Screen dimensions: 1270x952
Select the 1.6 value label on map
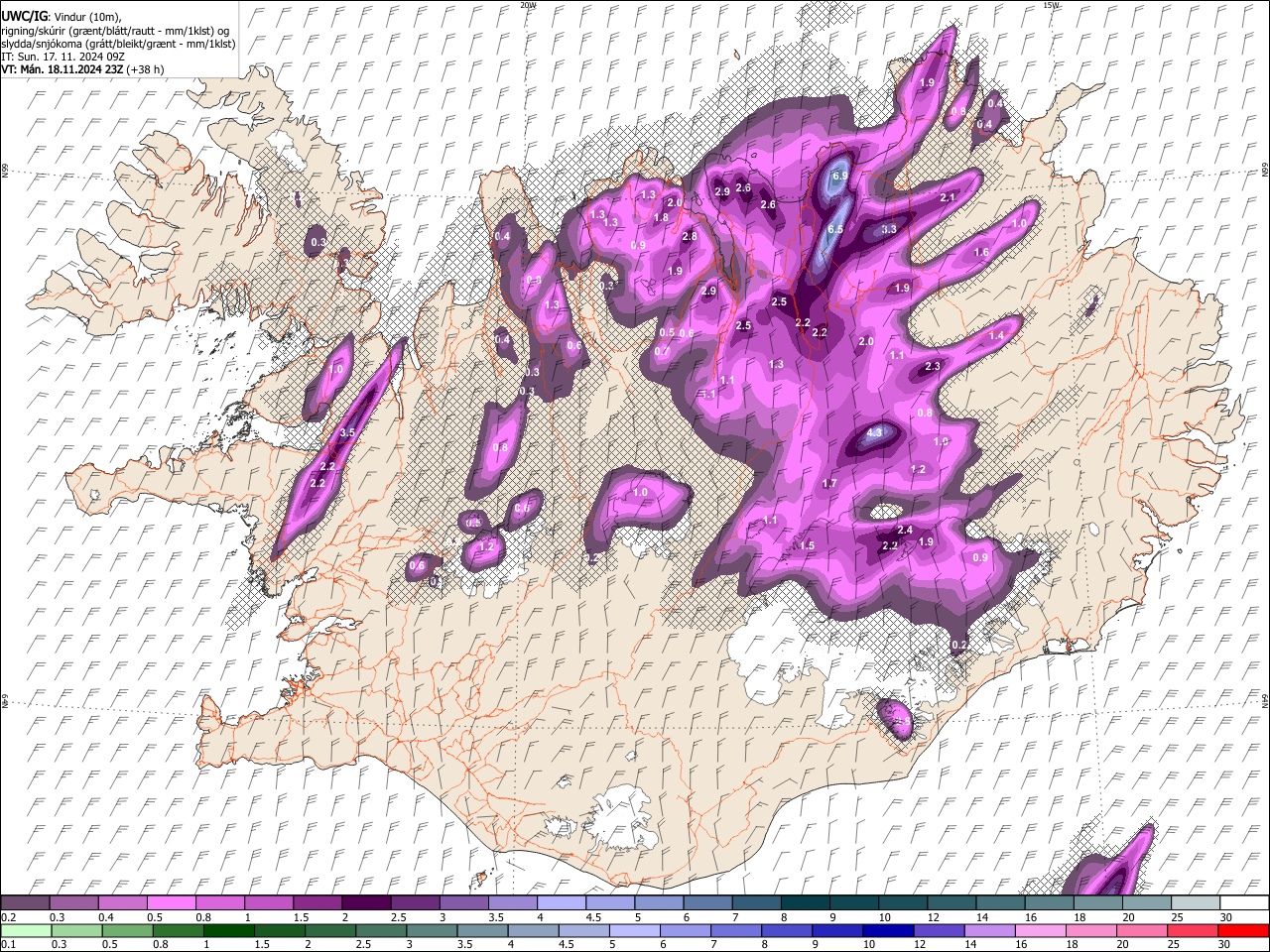tap(981, 253)
